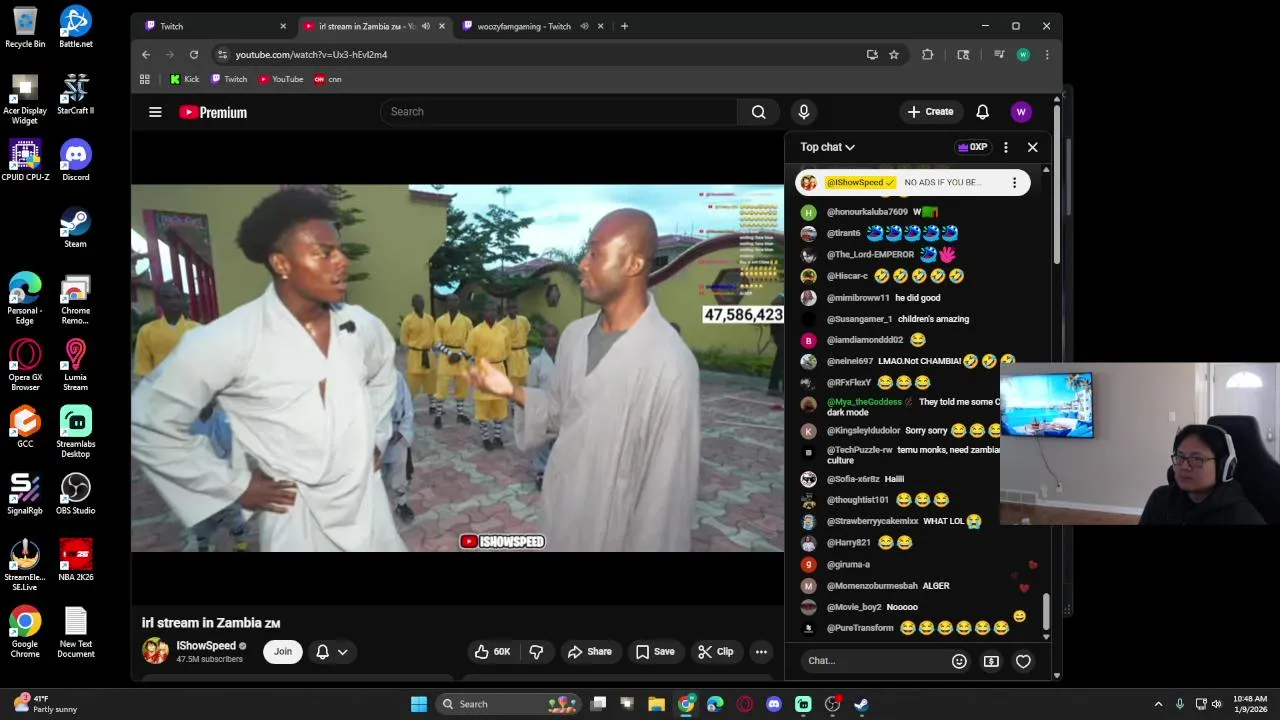The width and height of the screenshot is (1280, 720).
Task: Expand the subscription notification chevron
Action: coord(343,652)
